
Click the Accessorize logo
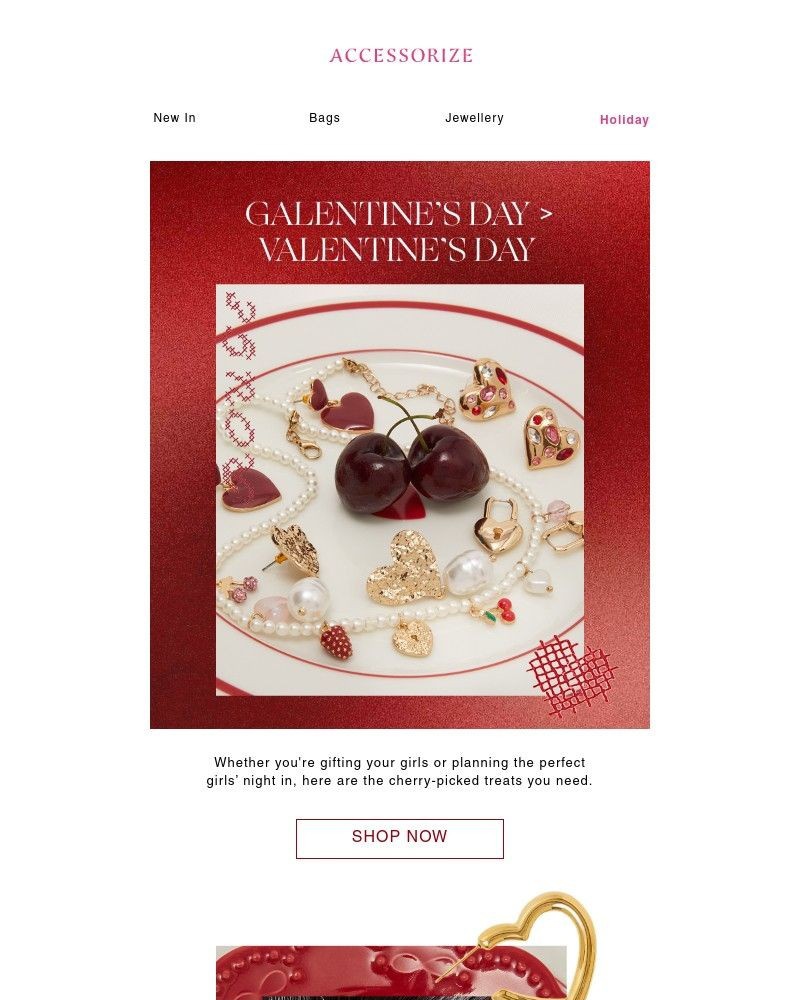coord(400,55)
